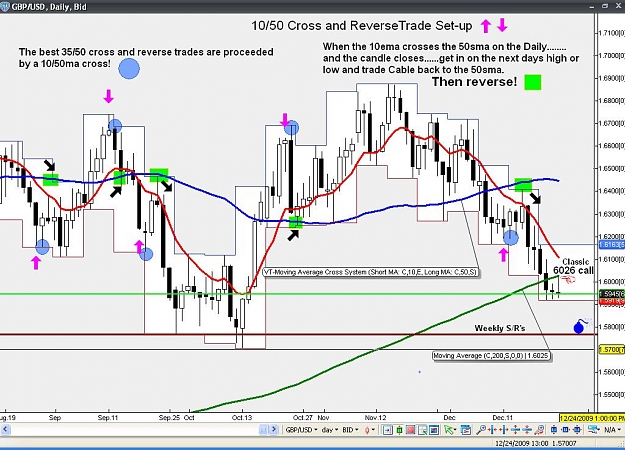Click the 1.6163 blue price tag
This screenshot has height=450, width=625.
(x=612, y=244)
